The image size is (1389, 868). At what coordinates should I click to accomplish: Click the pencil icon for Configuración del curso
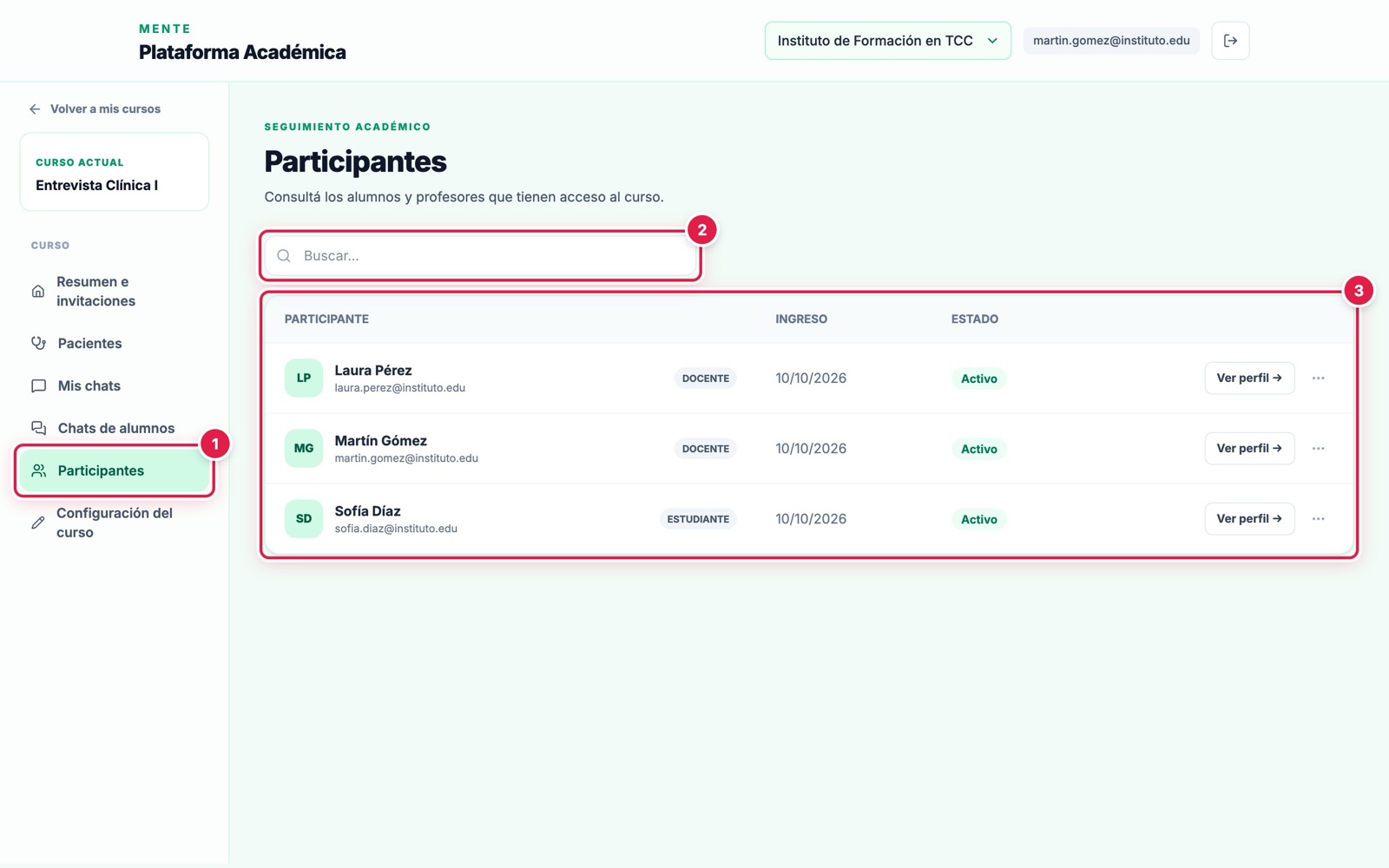pos(38,523)
